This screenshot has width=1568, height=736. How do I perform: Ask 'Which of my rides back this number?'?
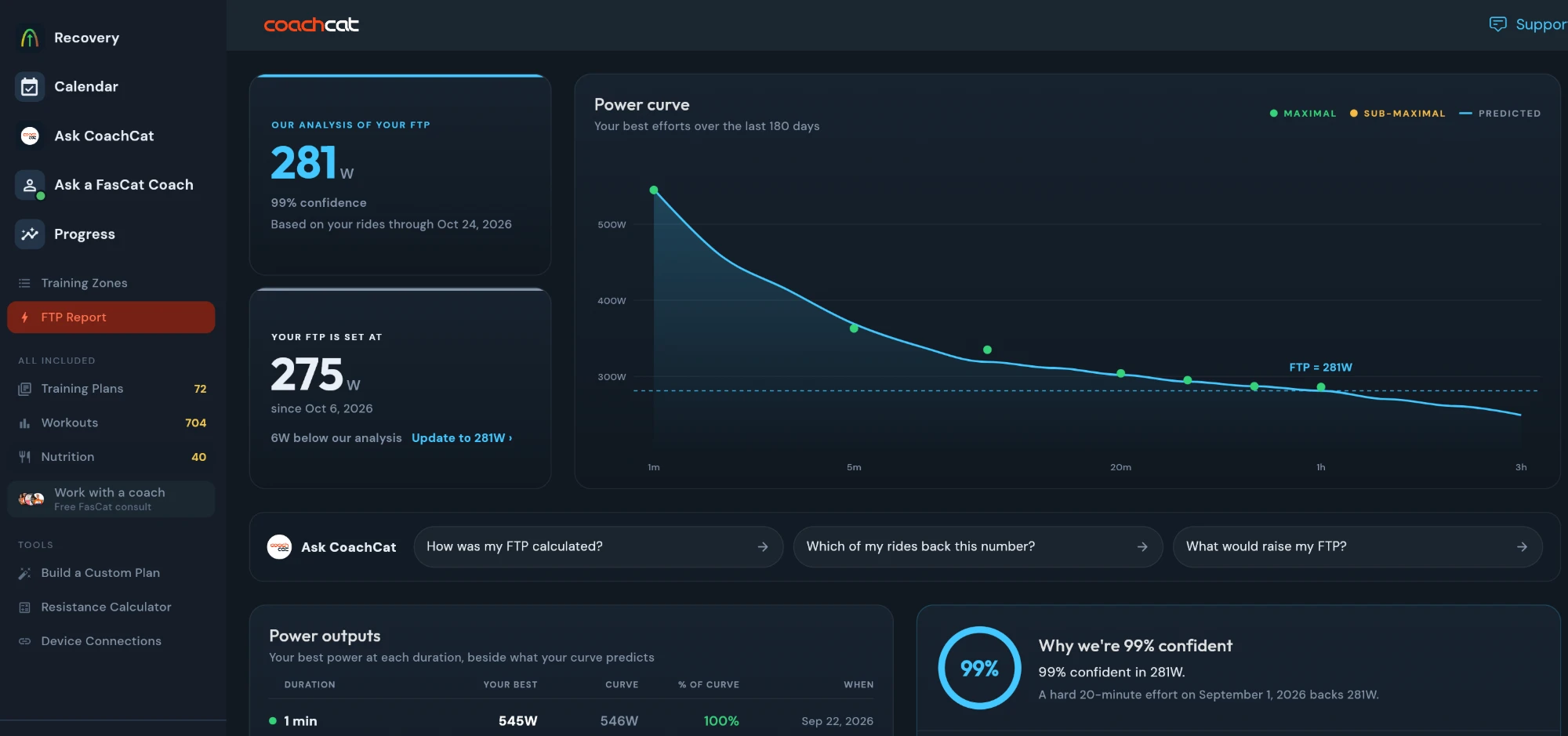point(978,547)
